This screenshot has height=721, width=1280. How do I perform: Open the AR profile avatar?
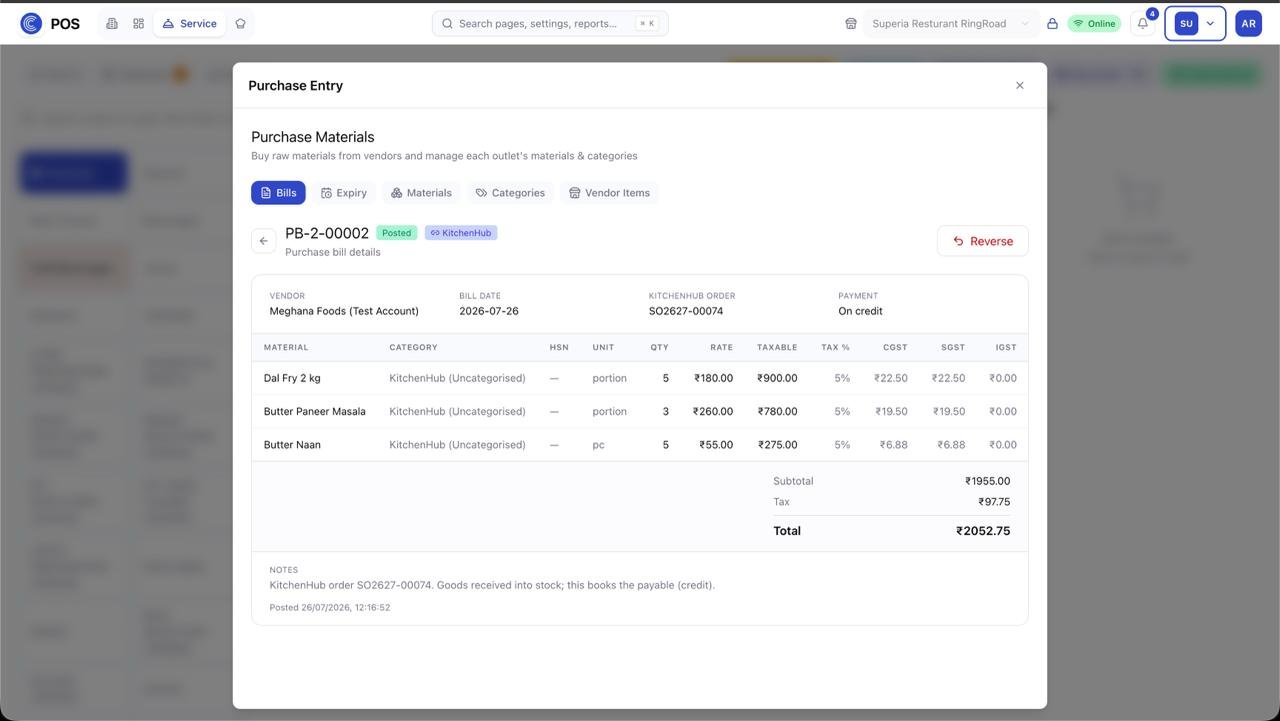[x=1248, y=23]
